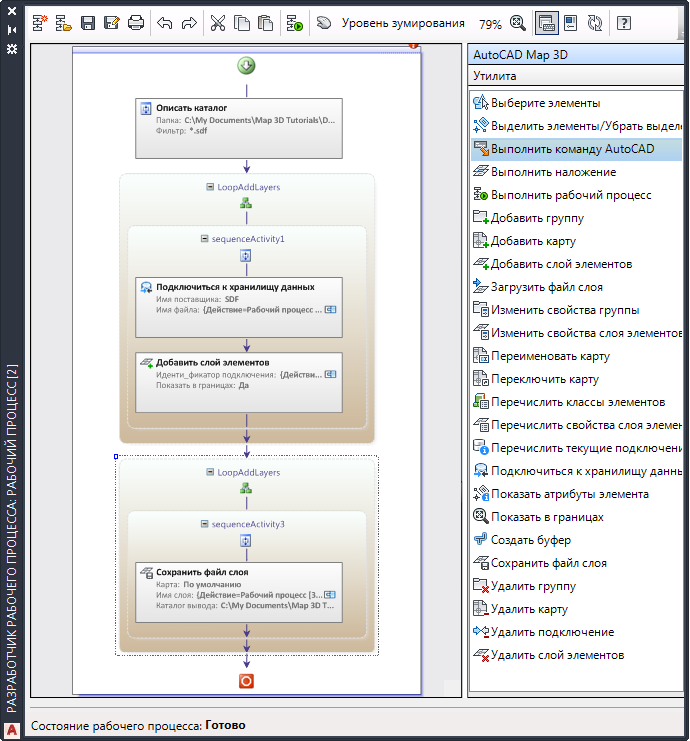This screenshot has height=741, width=690.
Task: Pick 'Добавить слой элементов' in the activity list
Action: point(577,264)
